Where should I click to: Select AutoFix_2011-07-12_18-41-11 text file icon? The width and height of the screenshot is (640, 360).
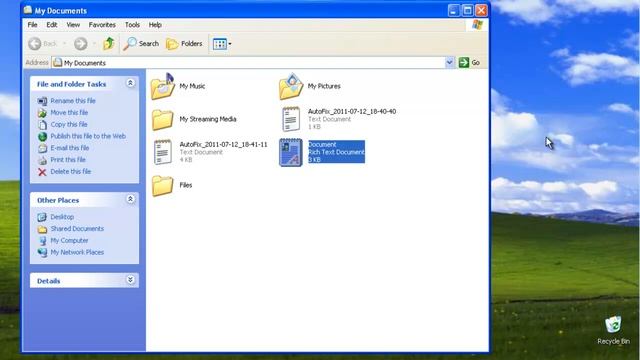pyautogui.click(x=163, y=152)
